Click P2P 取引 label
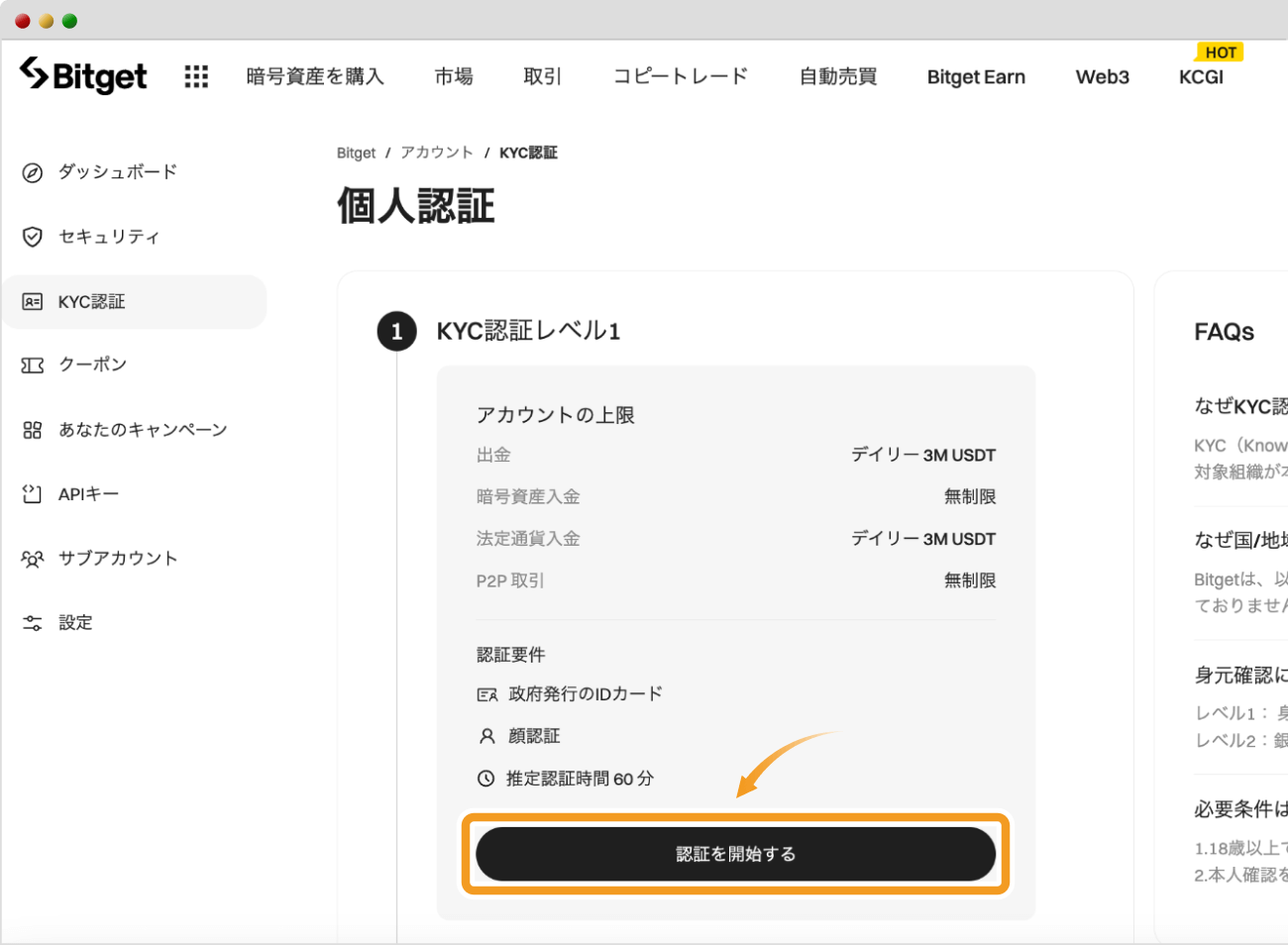 510,580
